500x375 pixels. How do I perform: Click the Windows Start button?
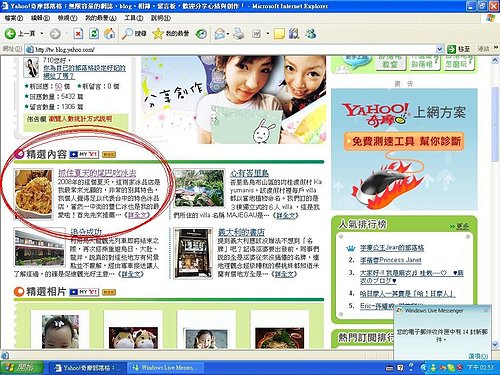[x=22, y=368]
